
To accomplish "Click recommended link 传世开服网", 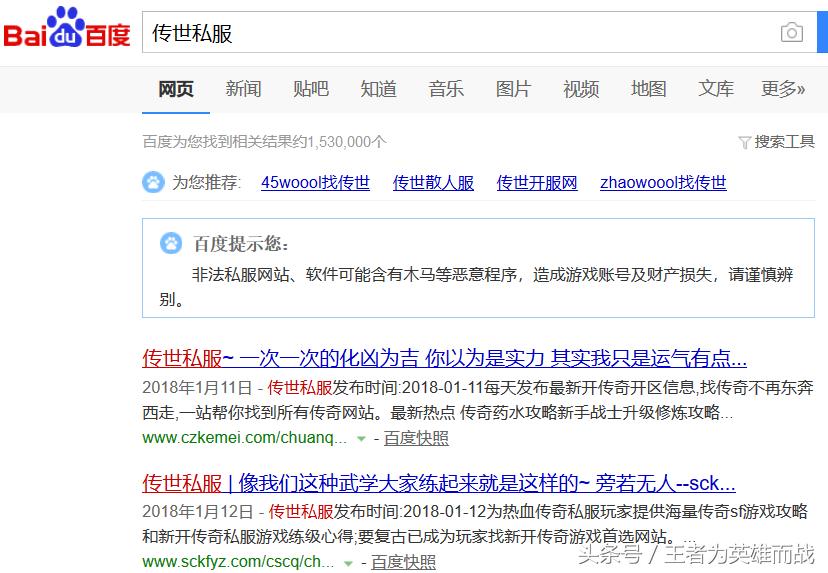I will click(x=537, y=183).
